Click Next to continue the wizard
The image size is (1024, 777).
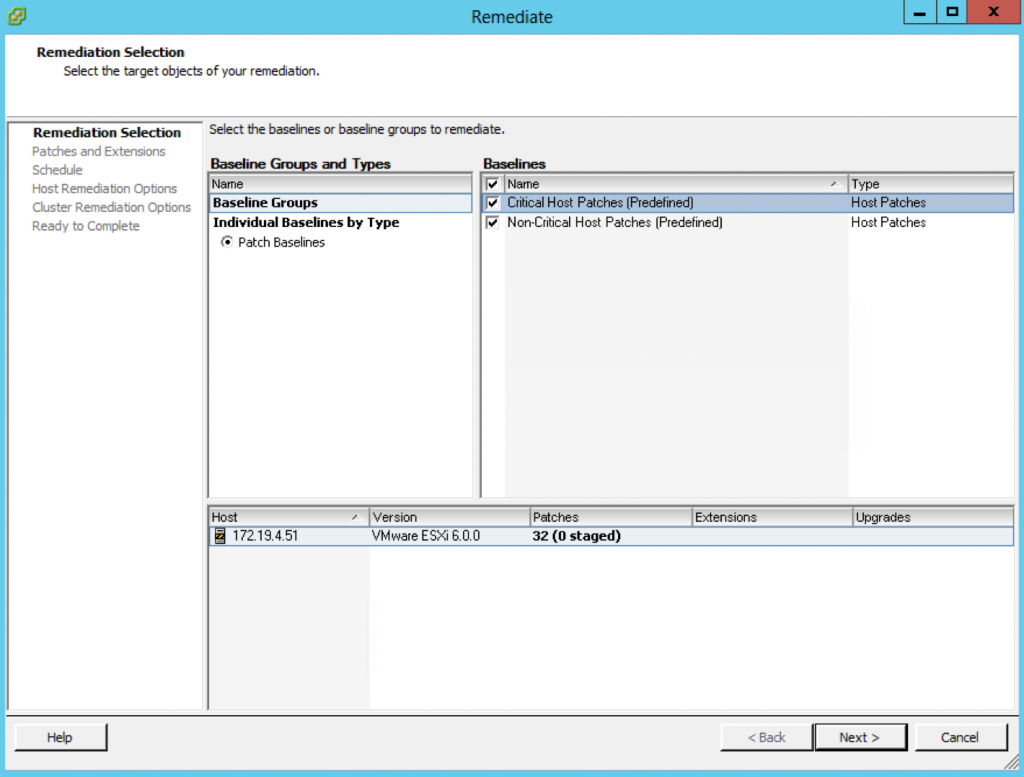pos(860,737)
